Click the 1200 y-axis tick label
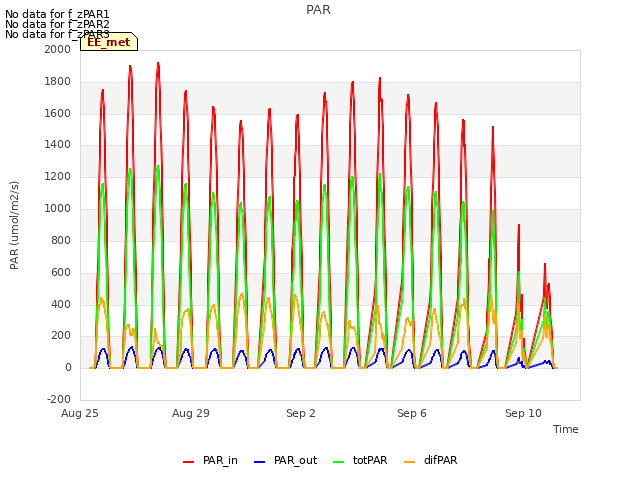 tap(58, 177)
